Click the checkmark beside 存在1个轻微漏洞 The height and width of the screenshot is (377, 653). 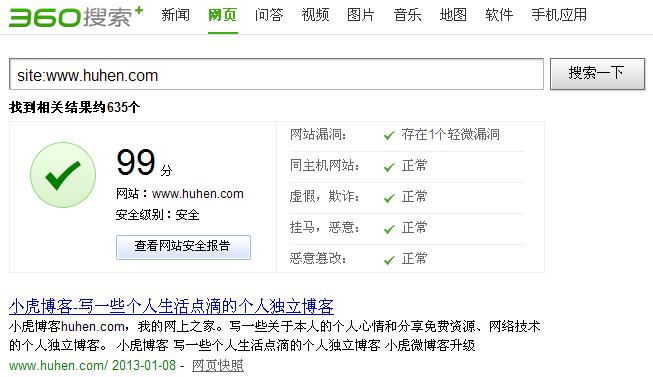389,135
